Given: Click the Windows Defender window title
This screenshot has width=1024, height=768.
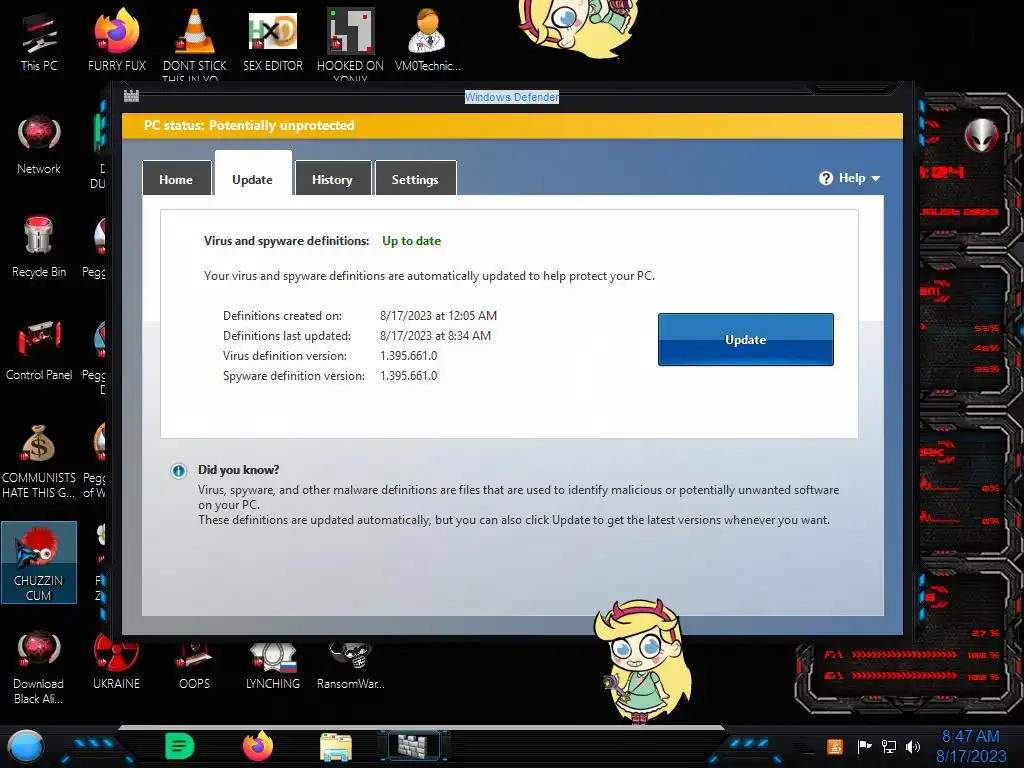Looking at the screenshot, I should (x=511, y=97).
